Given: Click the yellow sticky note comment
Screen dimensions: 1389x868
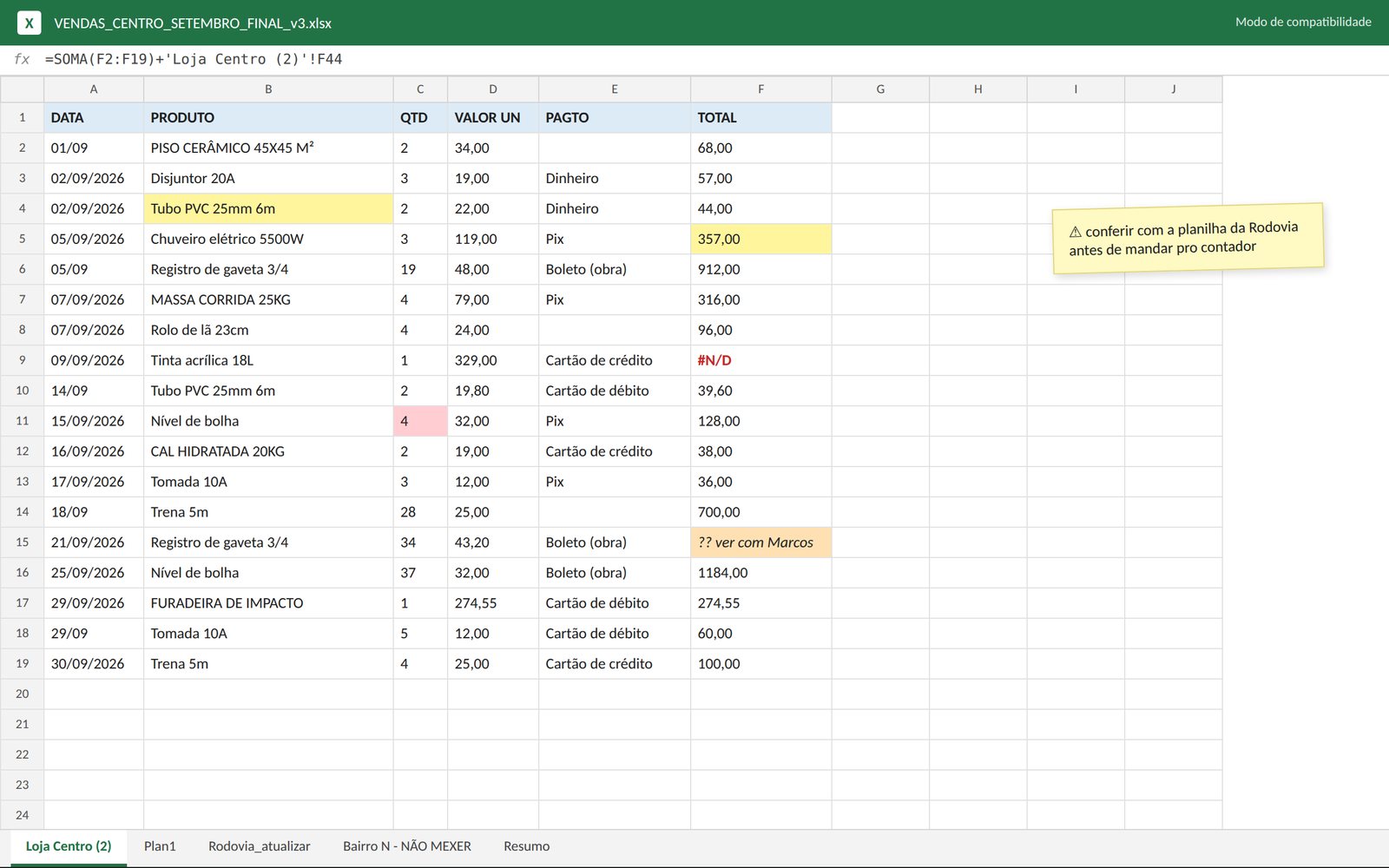Looking at the screenshot, I should click(1188, 239).
